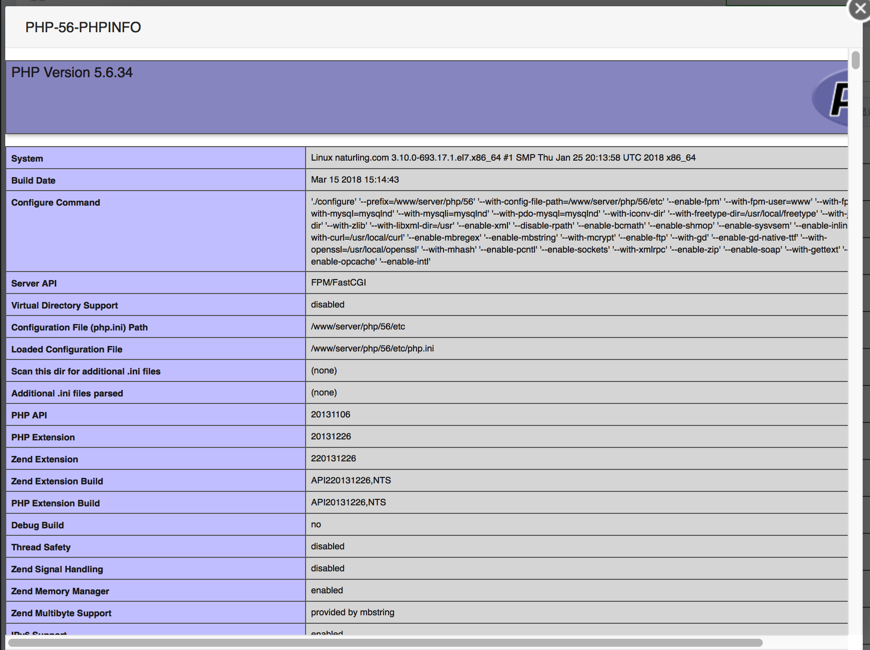Click the disabled value for Zend Signal Handling

pyautogui.click(x=327, y=568)
